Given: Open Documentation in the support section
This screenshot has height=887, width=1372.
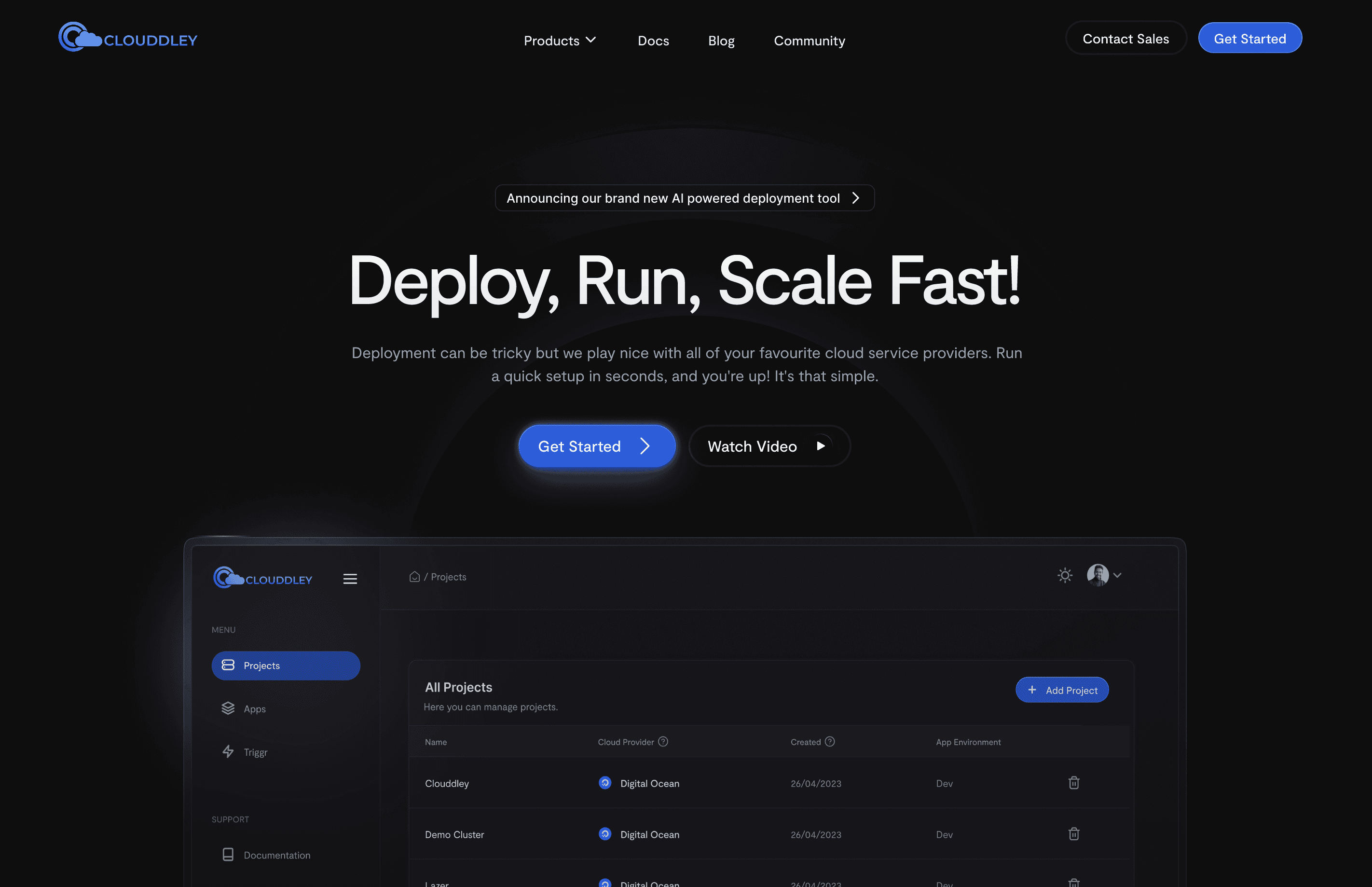Looking at the screenshot, I should pos(276,855).
